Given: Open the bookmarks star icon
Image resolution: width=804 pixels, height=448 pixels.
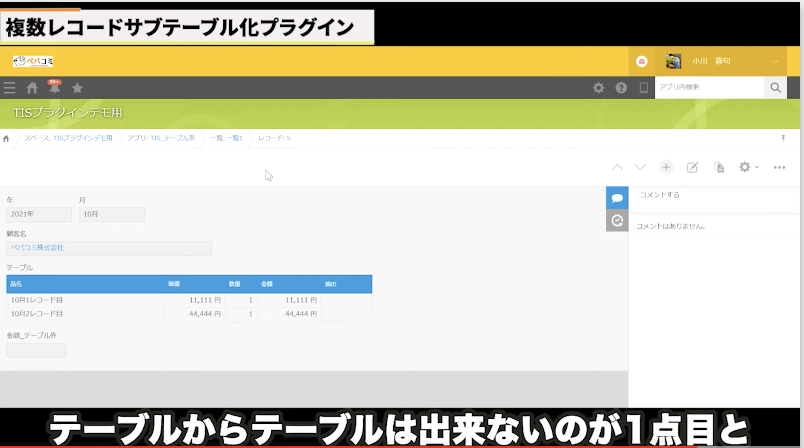Looking at the screenshot, I should [x=77, y=88].
